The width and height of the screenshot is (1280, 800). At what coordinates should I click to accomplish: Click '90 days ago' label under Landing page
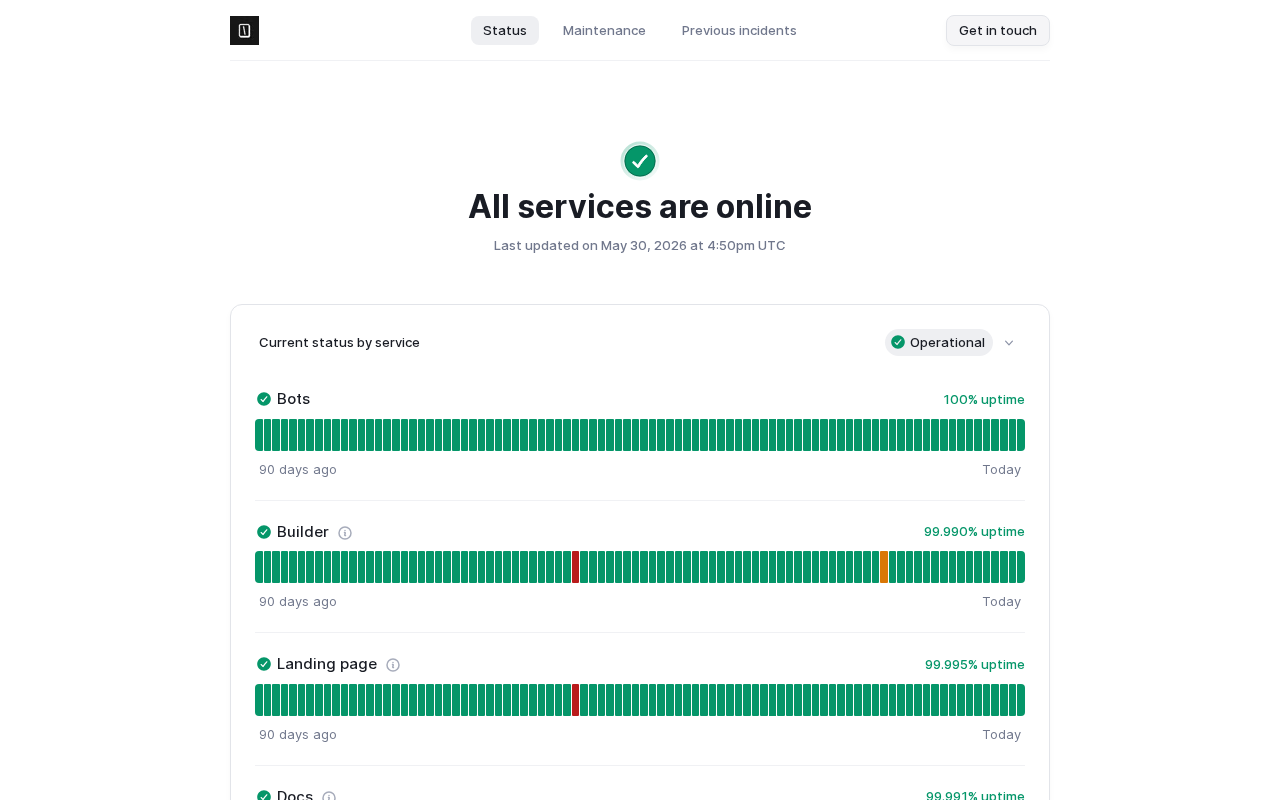[298, 734]
